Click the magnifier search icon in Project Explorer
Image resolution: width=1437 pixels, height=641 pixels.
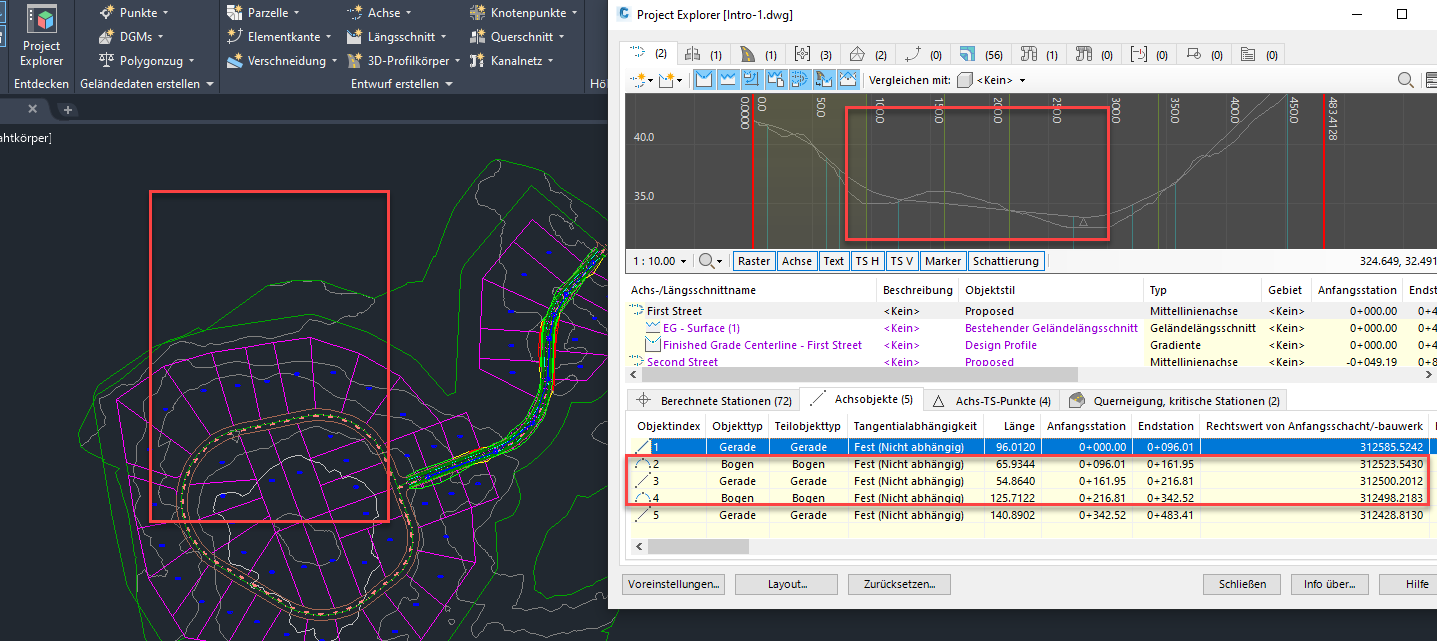pyautogui.click(x=1405, y=80)
